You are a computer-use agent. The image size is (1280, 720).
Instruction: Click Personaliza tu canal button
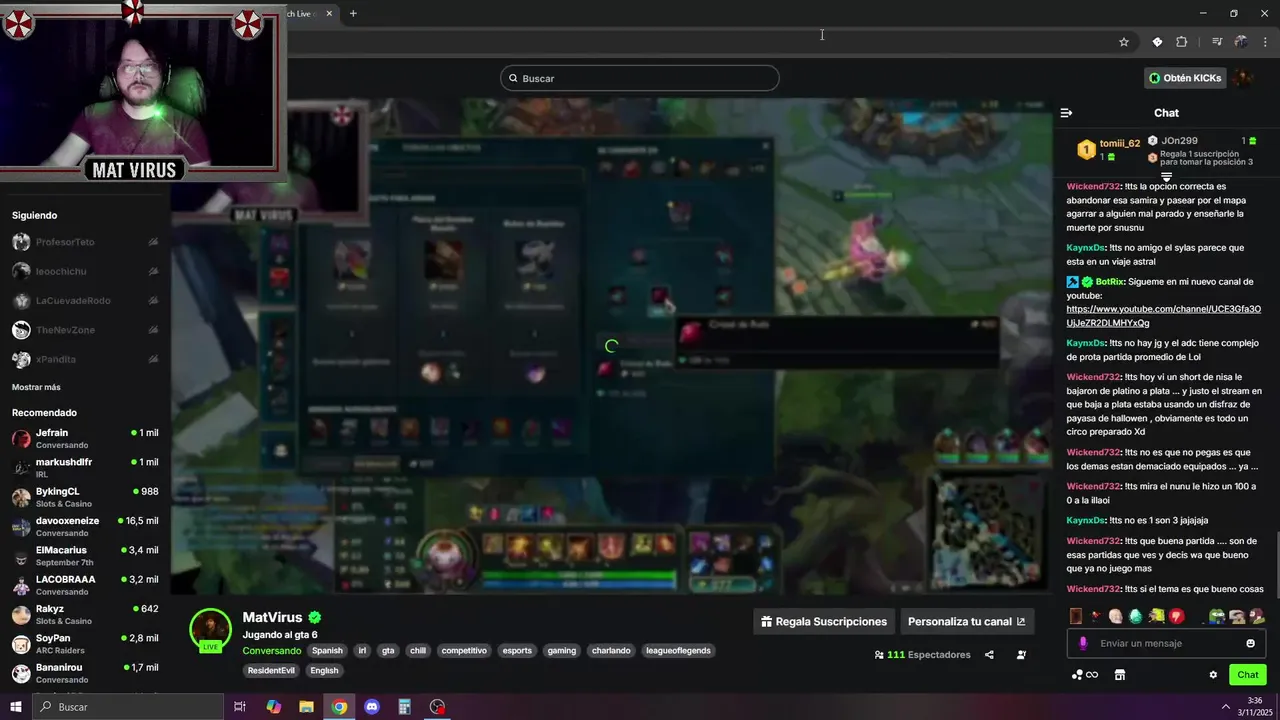[966, 621]
